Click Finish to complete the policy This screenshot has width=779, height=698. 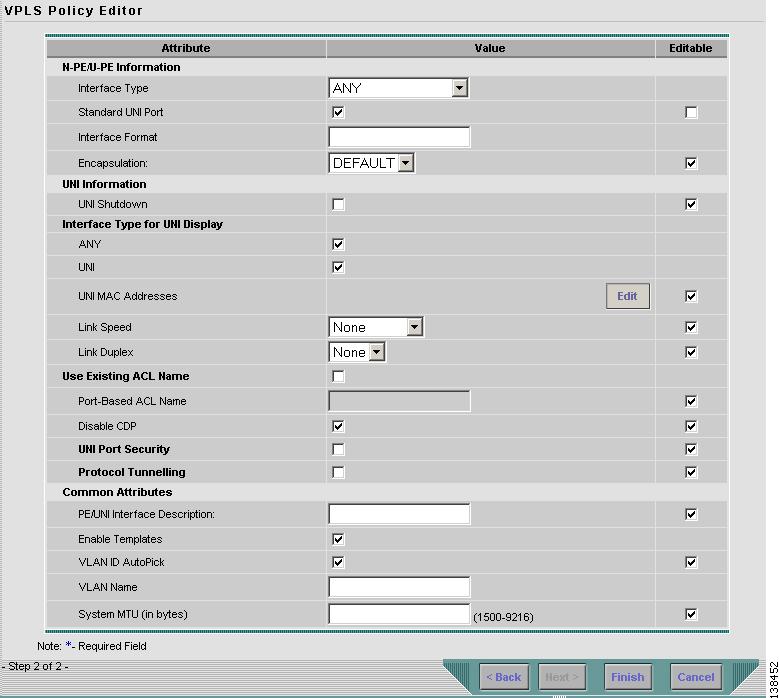(x=627, y=677)
